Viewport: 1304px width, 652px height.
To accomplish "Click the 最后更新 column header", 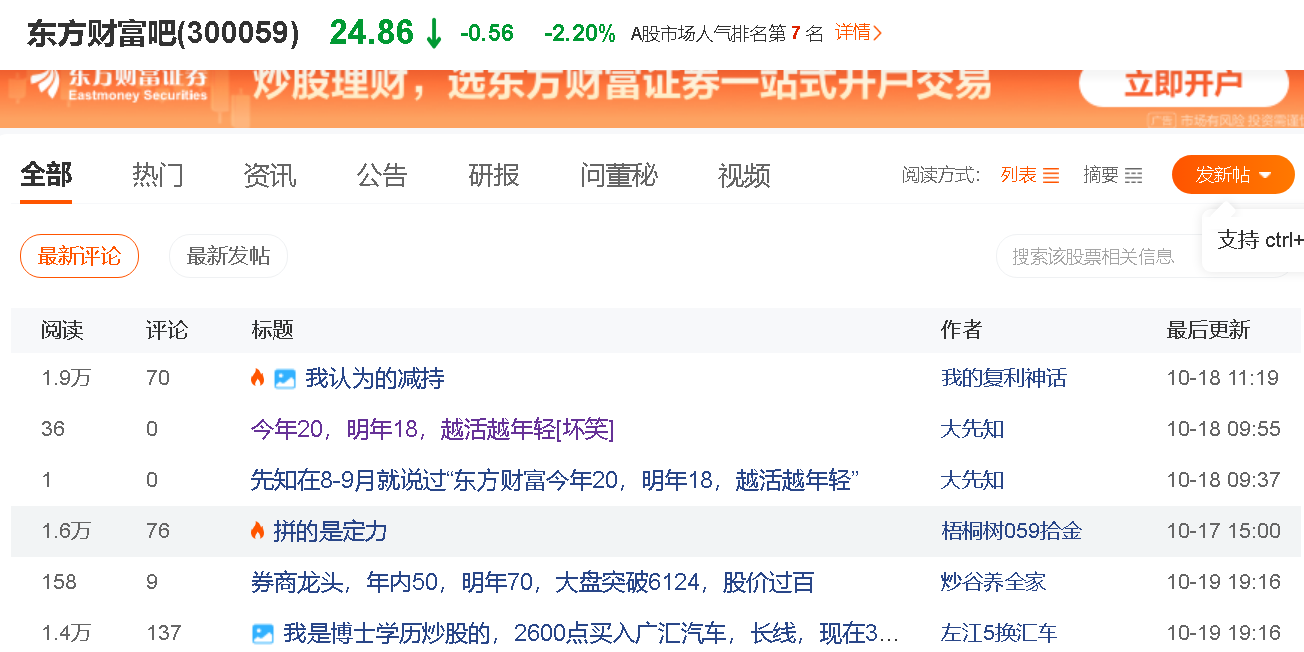I will pyautogui.click(x=1208, y=330).
